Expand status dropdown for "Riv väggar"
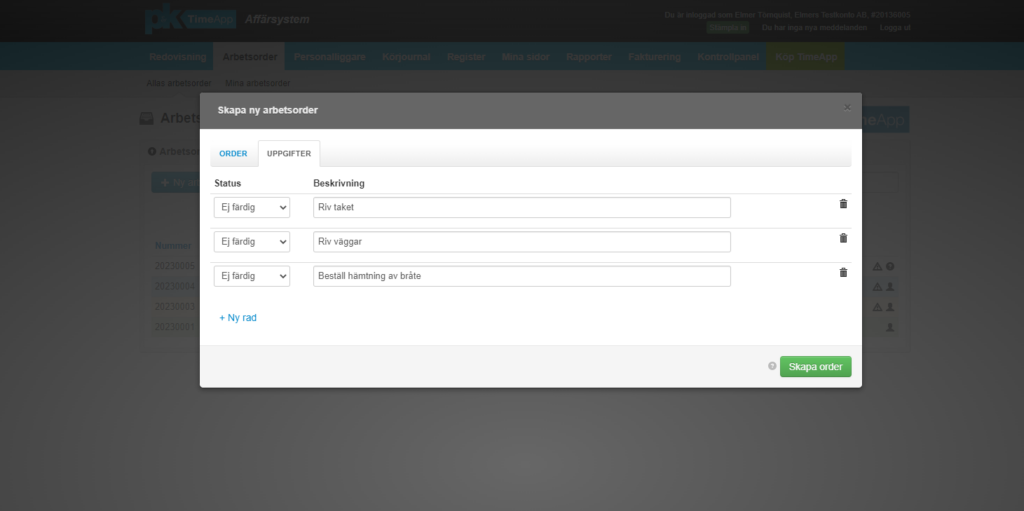The height and width of the screenshot is (511, 1024). pos(252,242)
